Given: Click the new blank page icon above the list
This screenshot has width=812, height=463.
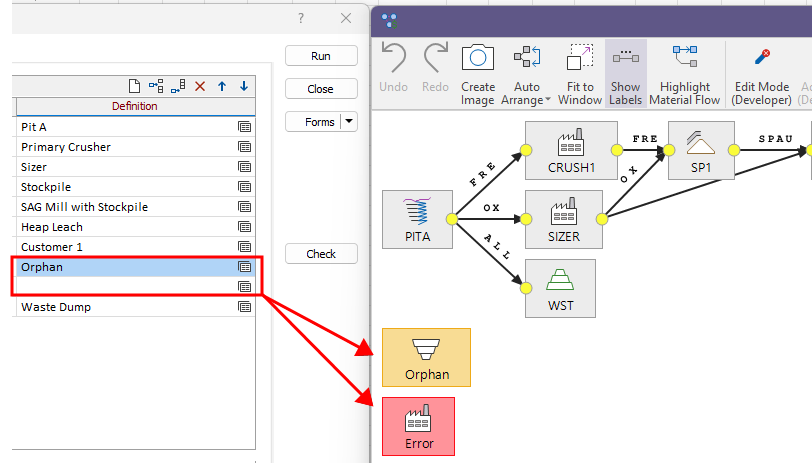Looking at the screenshot, I should [x=135, y=87].
